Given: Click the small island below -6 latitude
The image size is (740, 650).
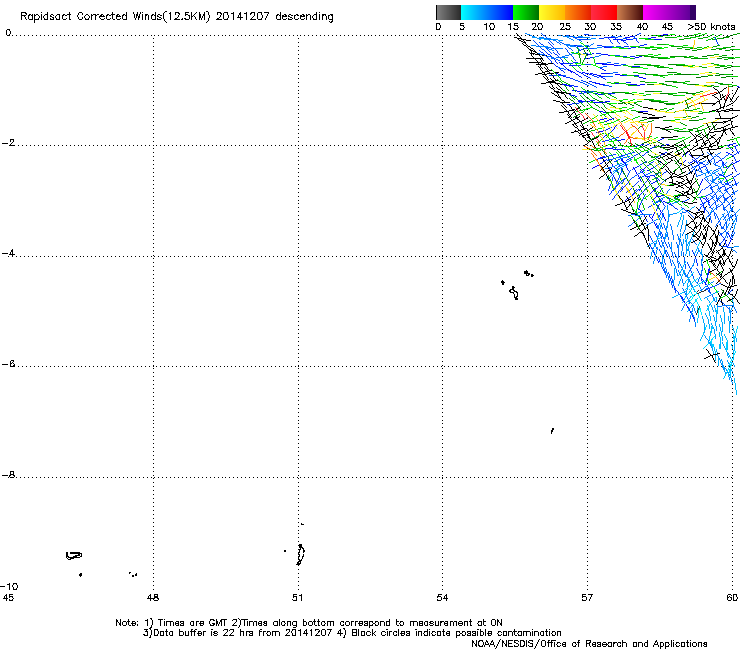Looking at the screenshot, I should pos(552,431).
